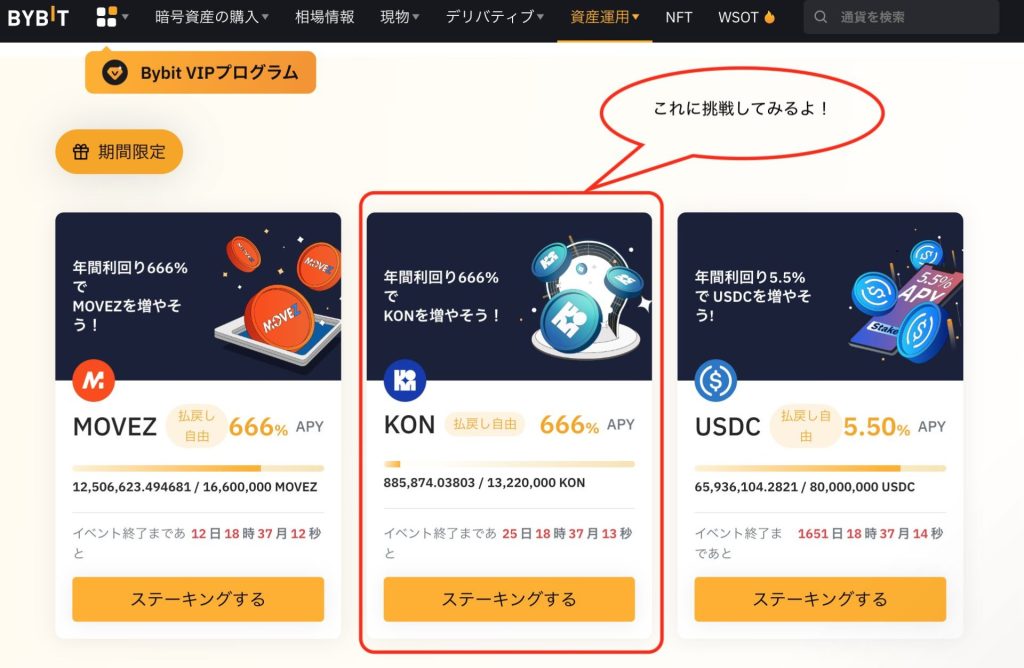Click the KON coin logo icon
The height and width of the screenshot is (668, 1024).
click(405, 380)
